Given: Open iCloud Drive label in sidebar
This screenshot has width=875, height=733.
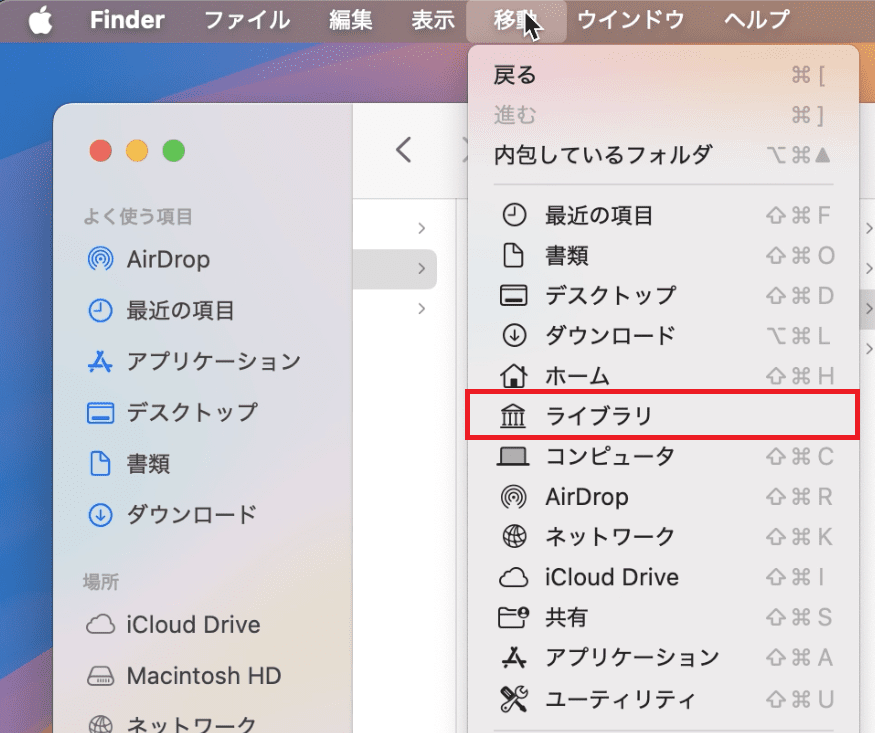Looking at the screenshot, I should pyautogui.click(x=193, y=625).
